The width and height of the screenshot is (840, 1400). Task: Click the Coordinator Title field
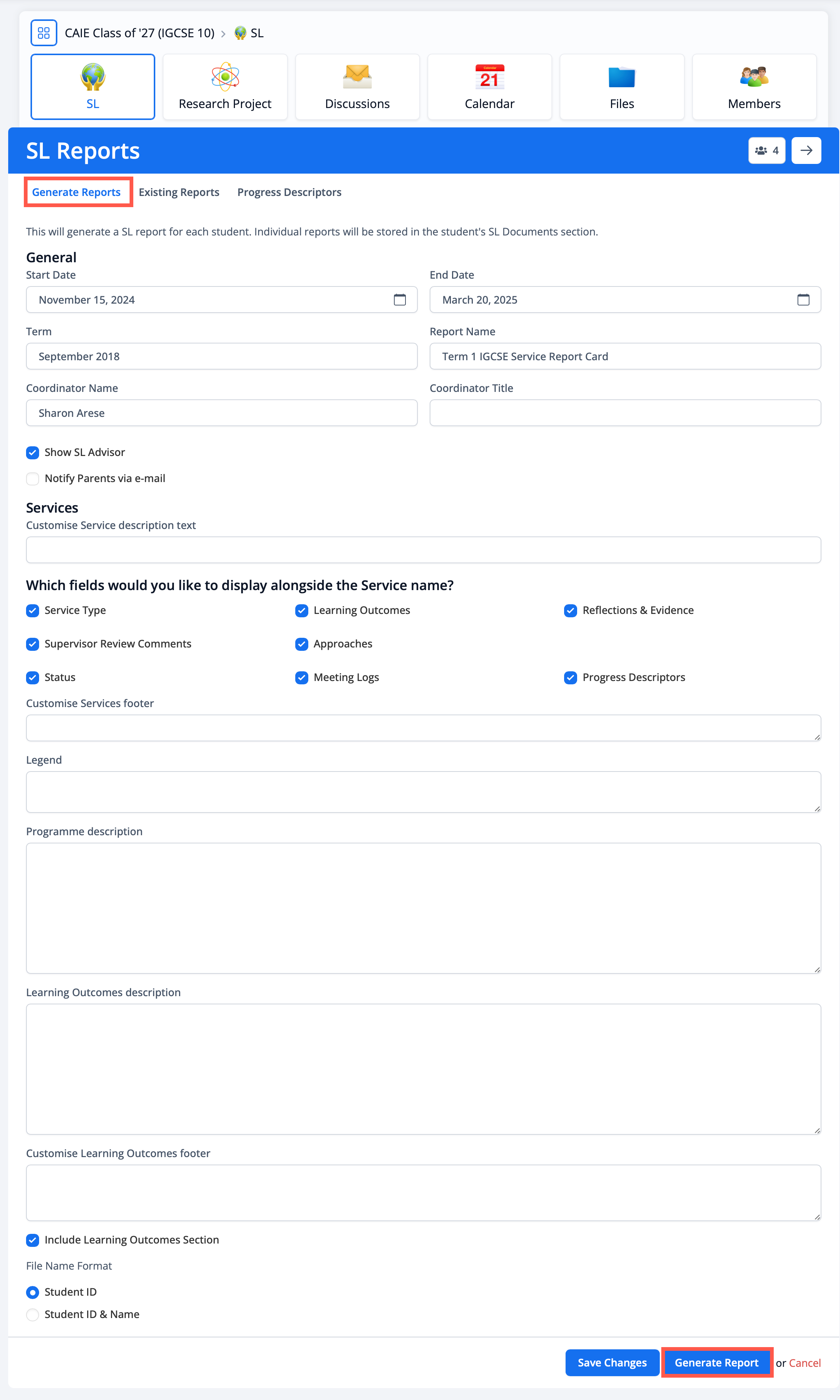625,413
